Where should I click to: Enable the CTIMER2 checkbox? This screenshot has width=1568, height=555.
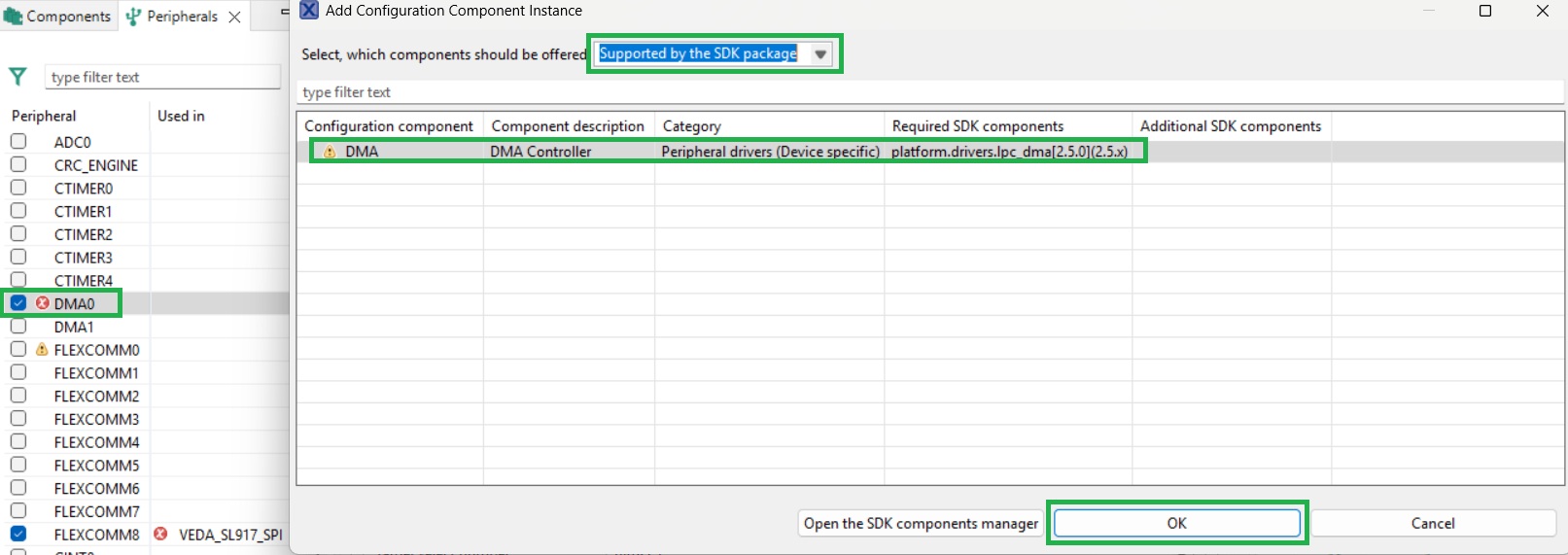pyautogui.click(x=18, y=233)
